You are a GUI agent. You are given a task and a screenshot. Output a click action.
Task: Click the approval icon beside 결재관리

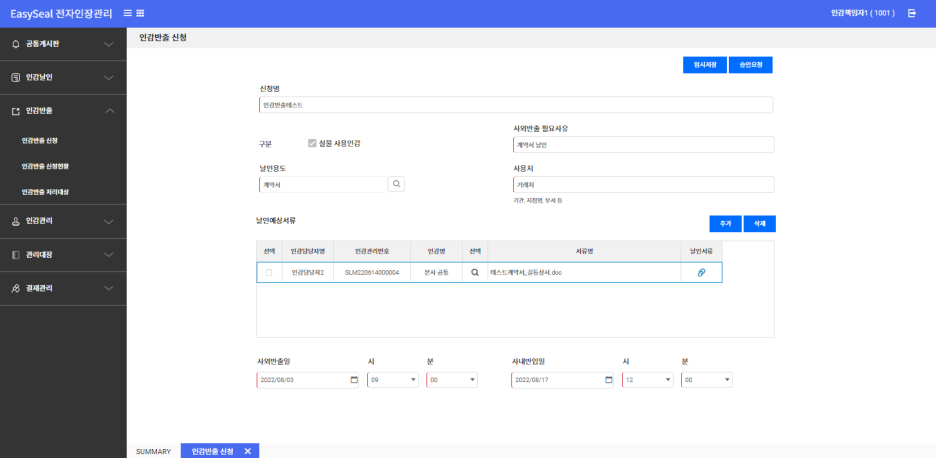16,288
